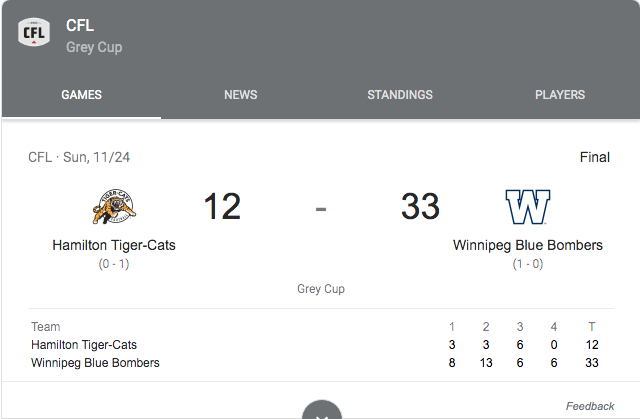640x419 pixels.
Task: Click Hamilton Tiger-Cats name under logo
Action: point(114,245)
